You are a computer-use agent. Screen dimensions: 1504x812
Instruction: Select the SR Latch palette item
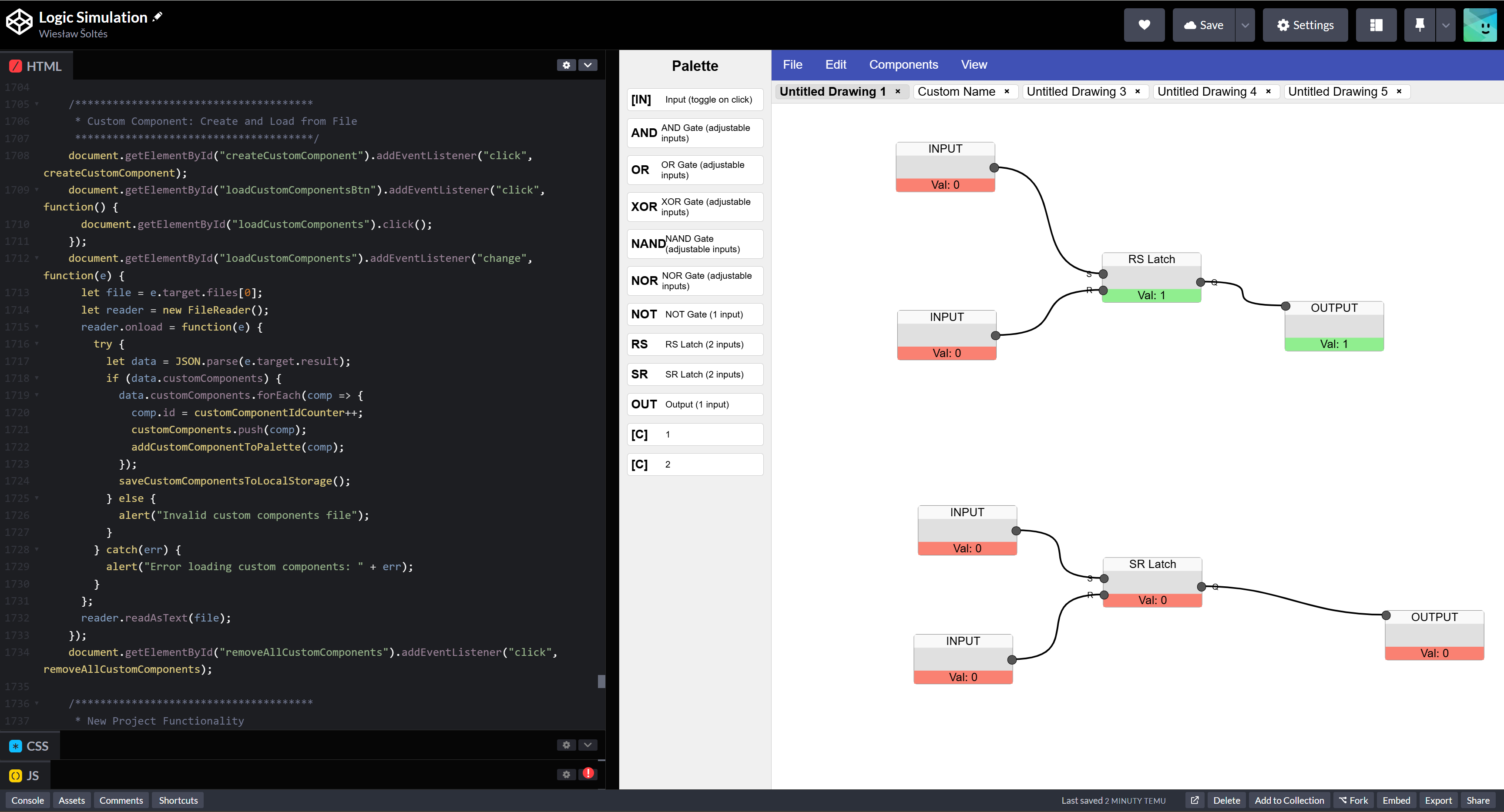(x=695, y=374)
